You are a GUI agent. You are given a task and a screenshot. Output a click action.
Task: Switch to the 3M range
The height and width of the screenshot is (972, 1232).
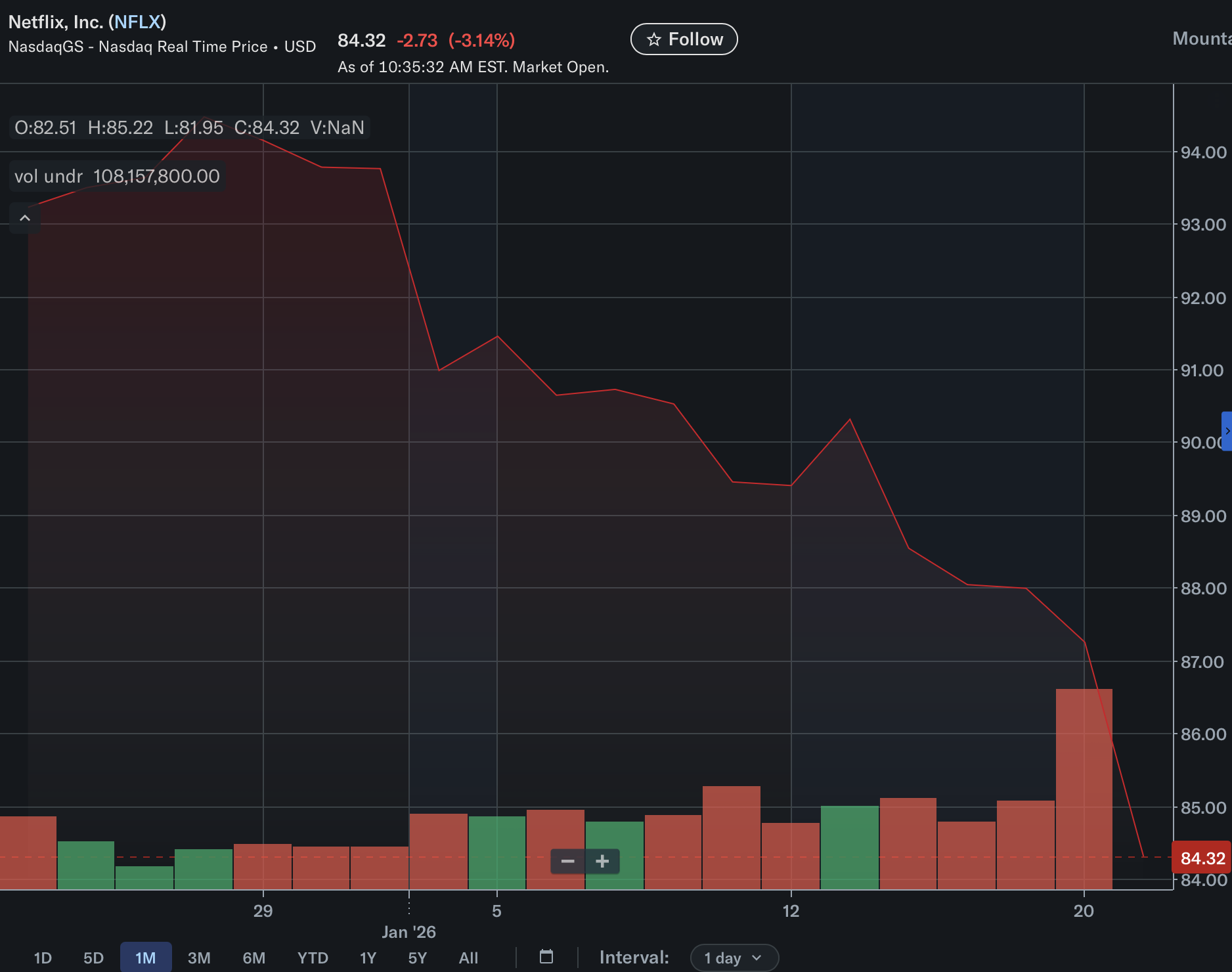tap(199, 958)
